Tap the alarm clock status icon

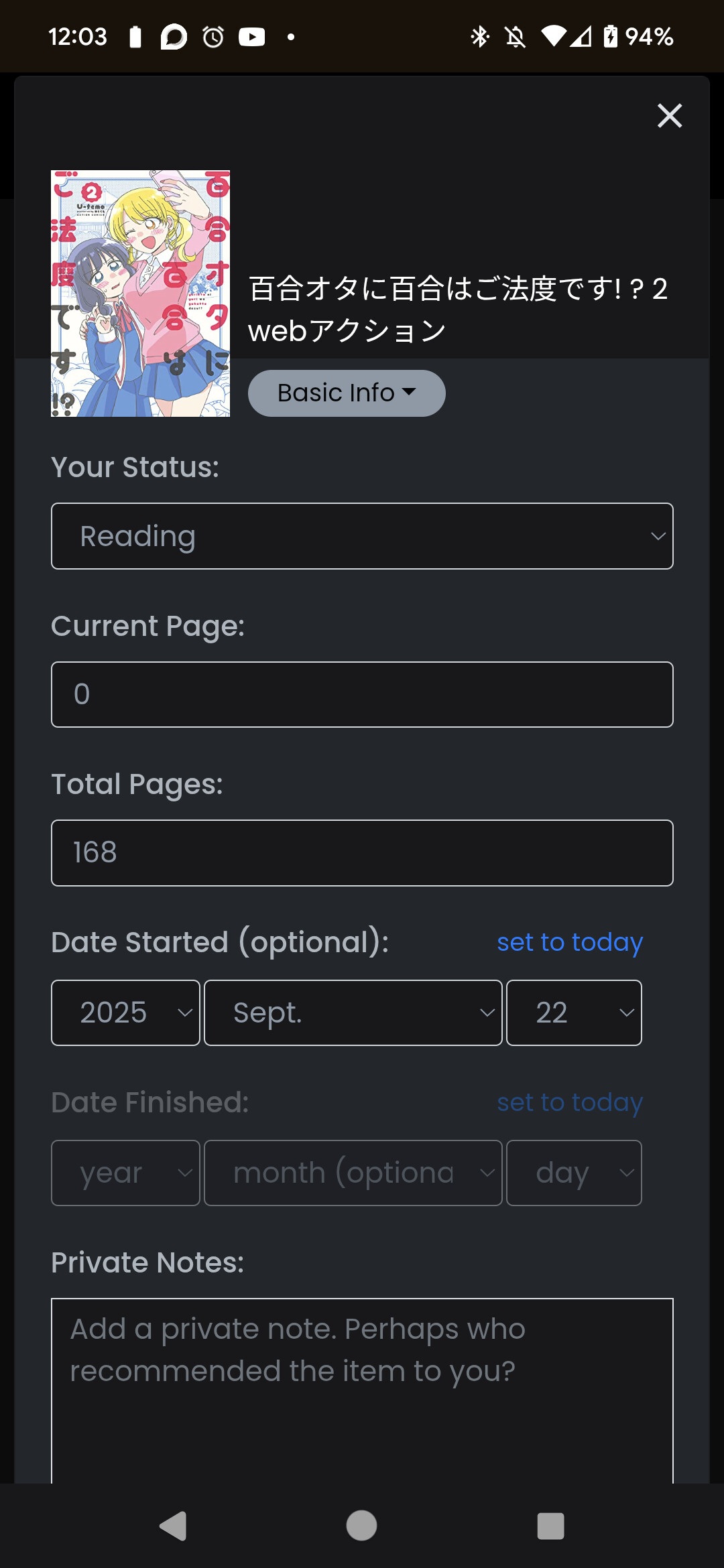click(x=213, y=37)
